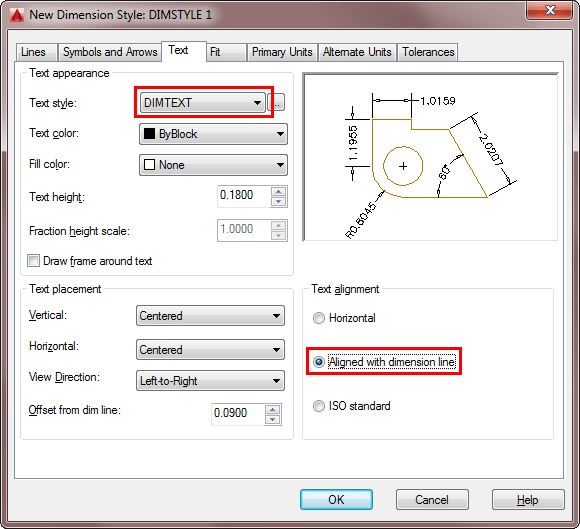
Task: Open Vertical text placement dropdown
Action: 210,316
